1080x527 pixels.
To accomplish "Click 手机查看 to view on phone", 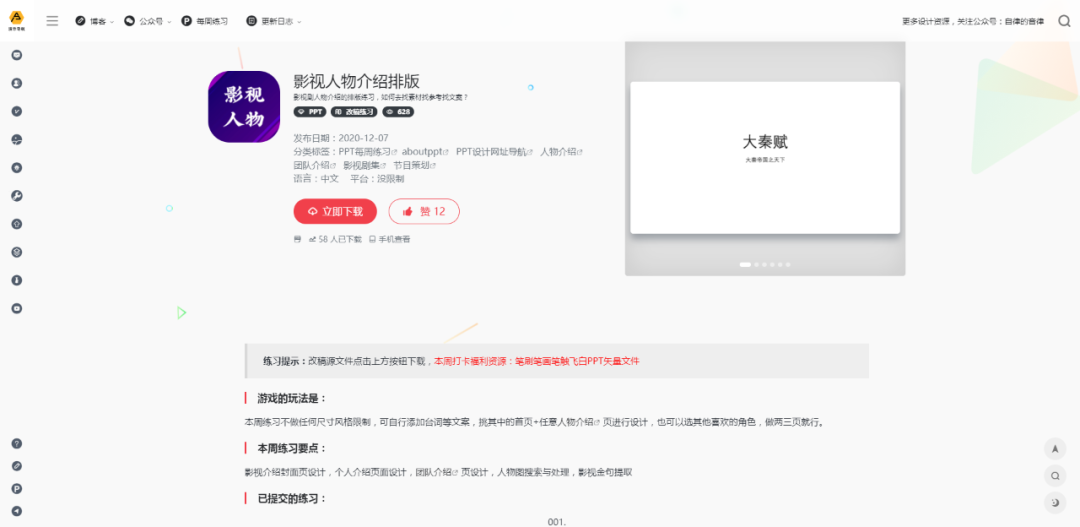I will 390,240.
